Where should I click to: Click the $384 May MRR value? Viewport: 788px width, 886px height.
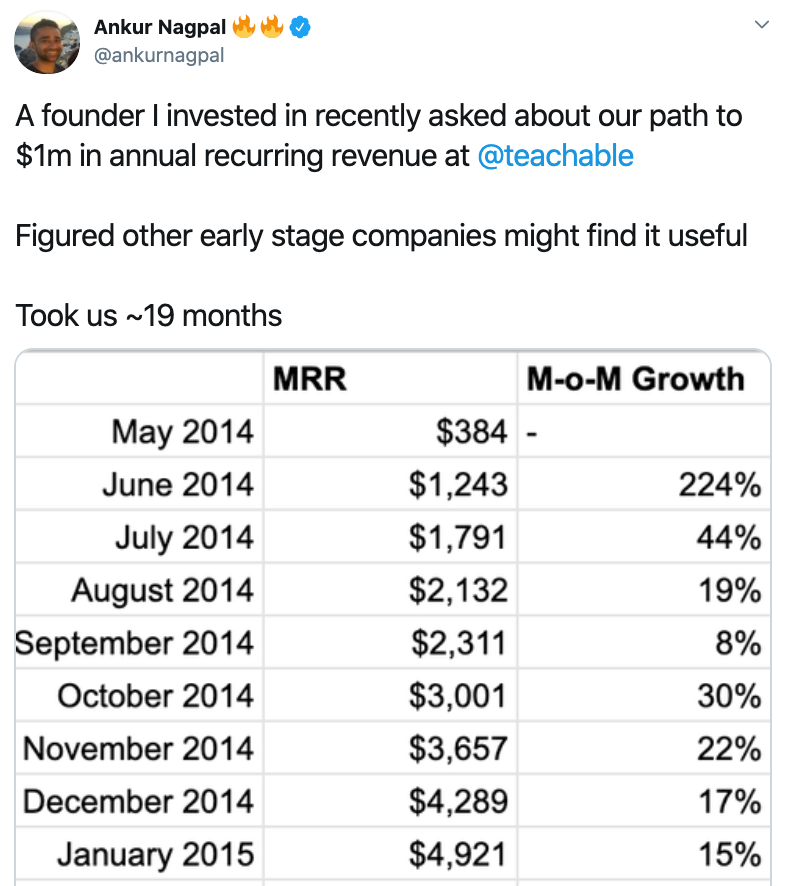point(472,431)
